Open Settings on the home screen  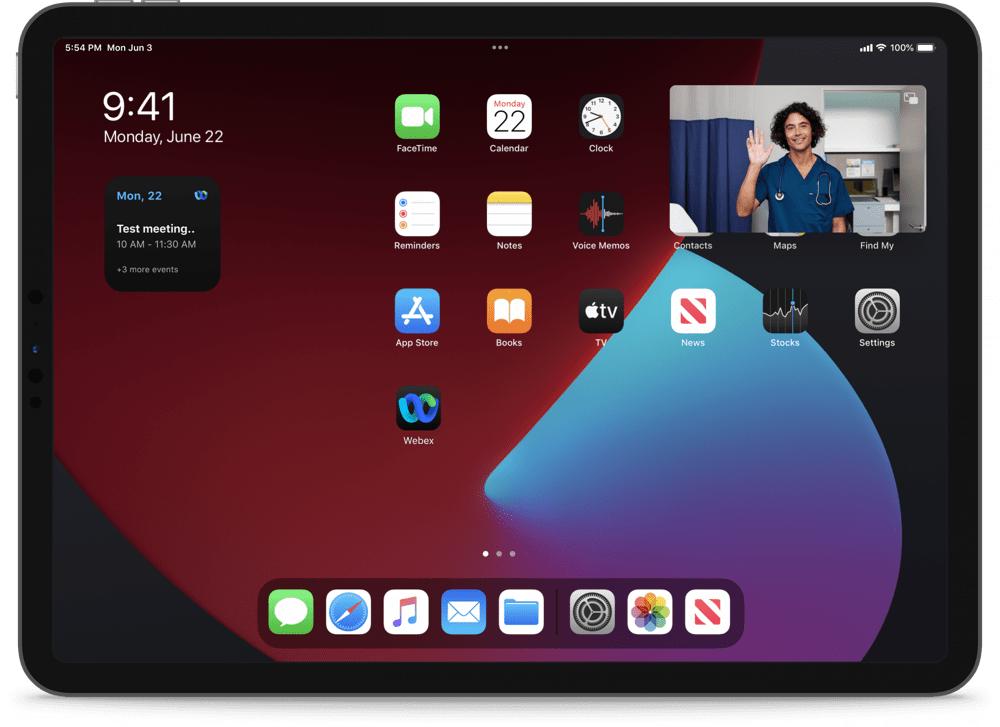tap(877, 311)
